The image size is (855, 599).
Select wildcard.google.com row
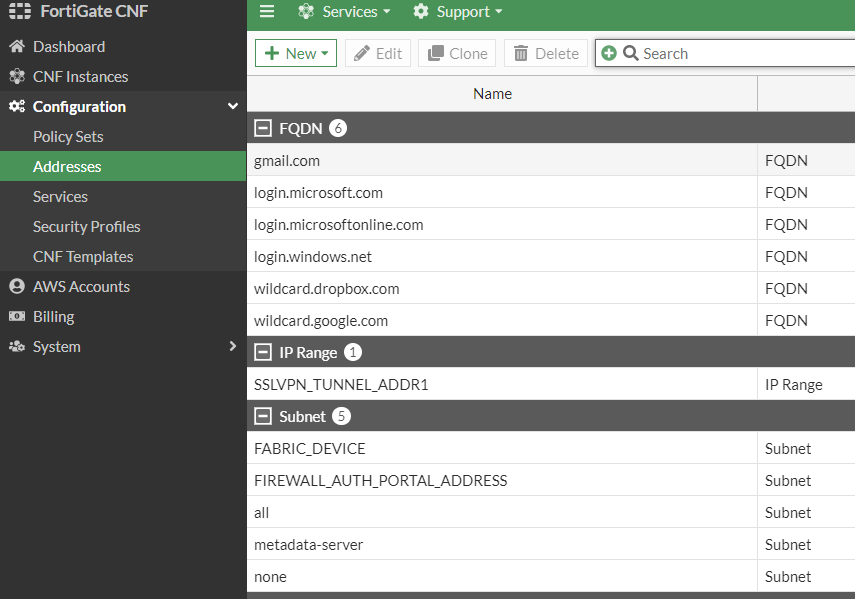tap(551, 320)
